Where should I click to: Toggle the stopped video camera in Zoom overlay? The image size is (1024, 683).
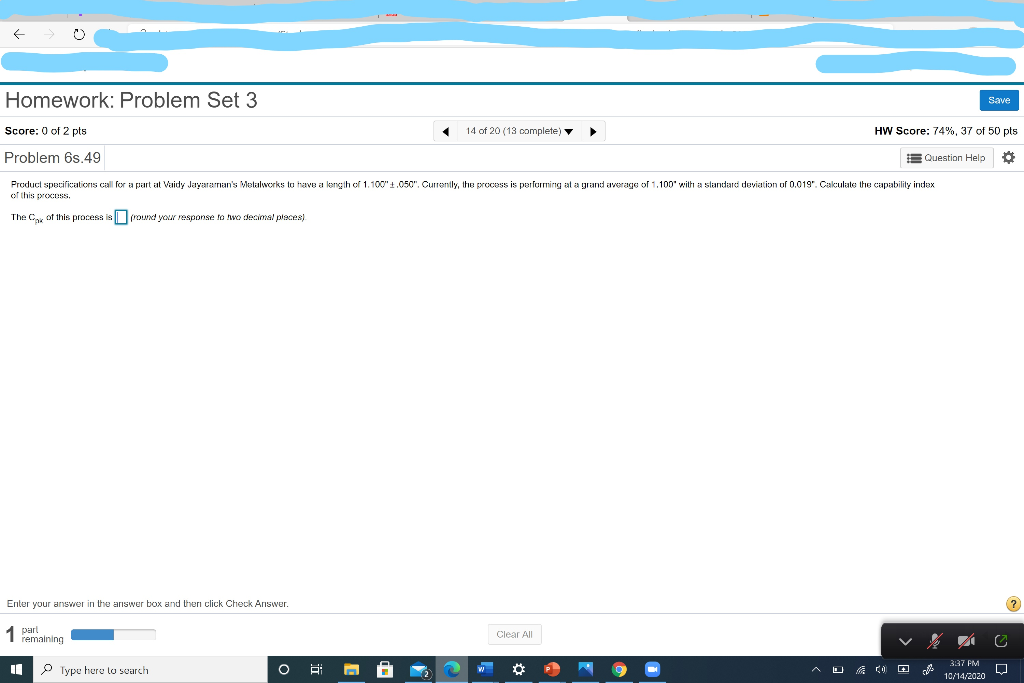click(967, 641)
